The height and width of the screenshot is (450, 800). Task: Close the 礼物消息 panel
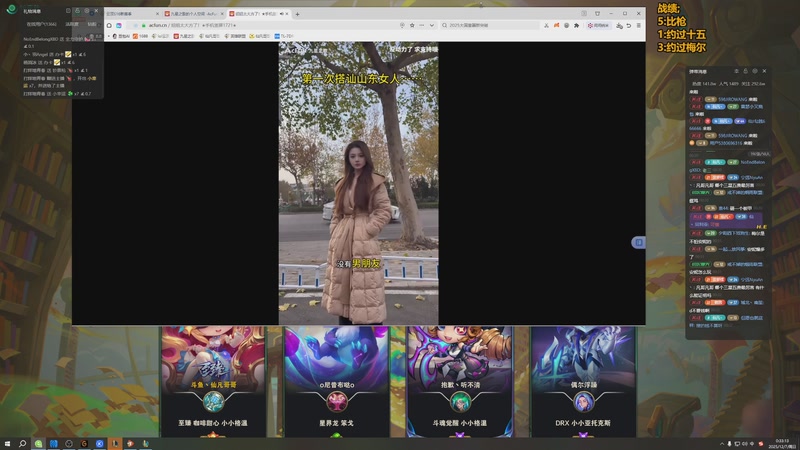pyautogui.click(x=96, y=10)
